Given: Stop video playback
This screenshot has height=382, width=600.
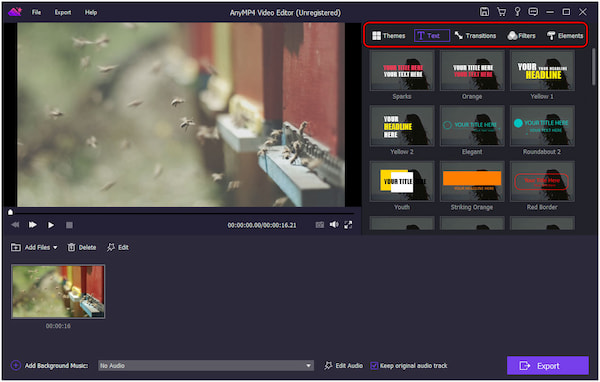Looking at the screenshot, I should pos(69,225).
